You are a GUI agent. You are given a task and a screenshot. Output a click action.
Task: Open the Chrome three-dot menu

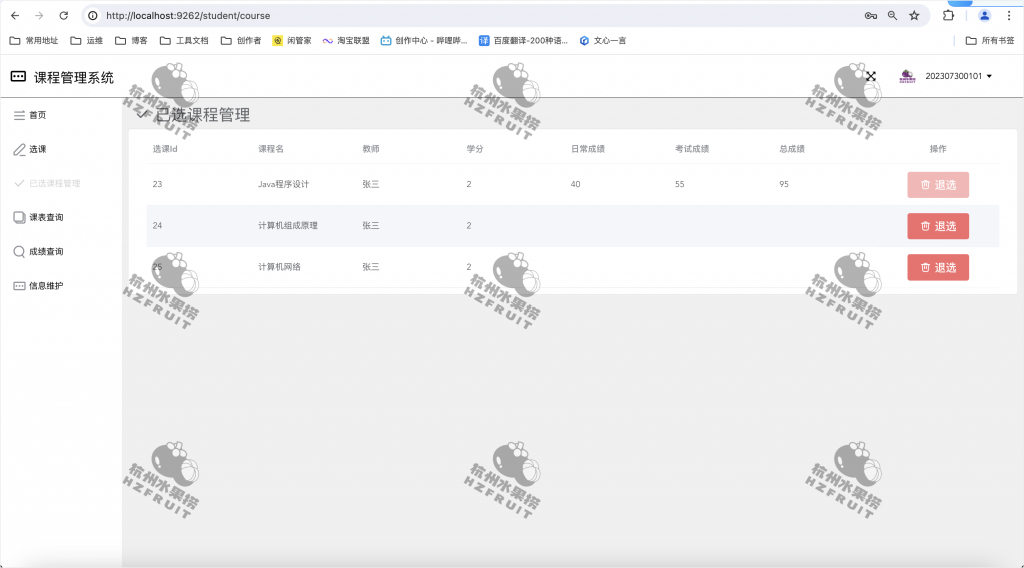[x=1008, y=16]
